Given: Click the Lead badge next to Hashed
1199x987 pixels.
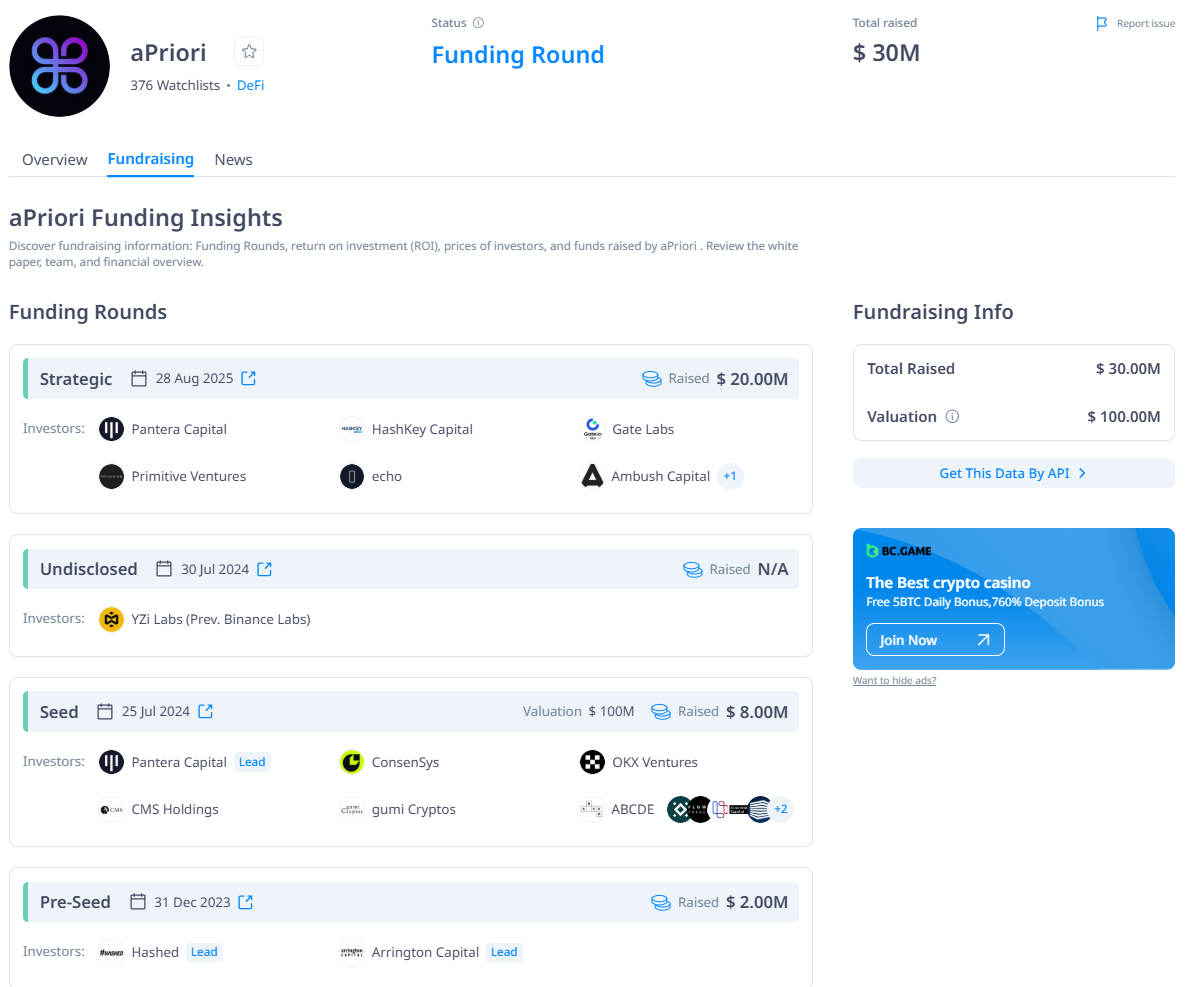Looking at the screenshot, I should click(x=204, y=952).
